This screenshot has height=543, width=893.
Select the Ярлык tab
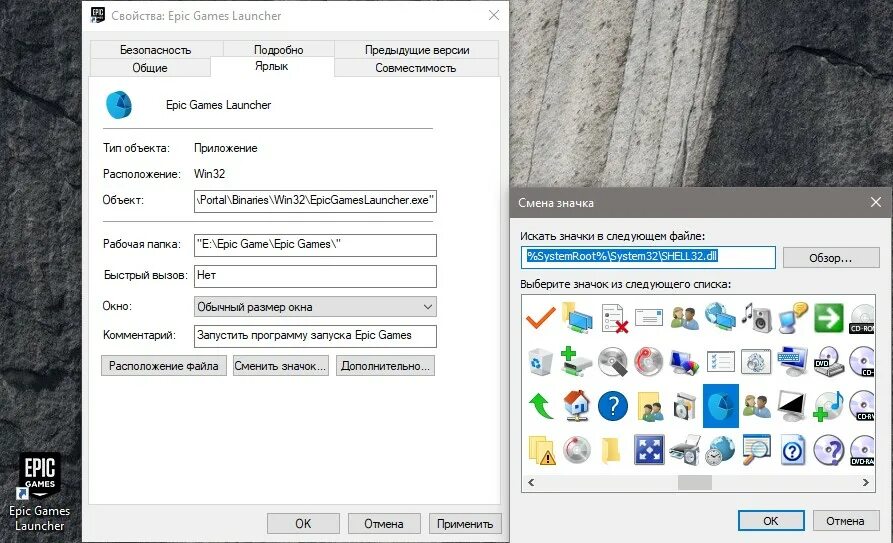(272, 66)
